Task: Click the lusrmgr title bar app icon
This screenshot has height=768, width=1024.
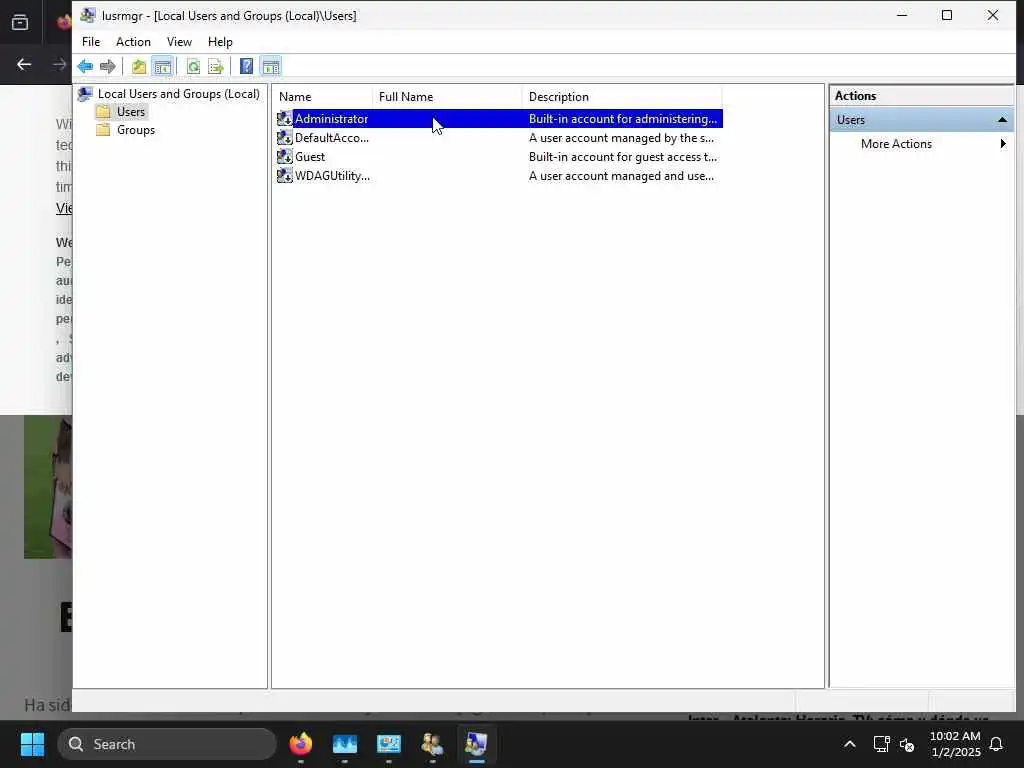Action: pyautogui.click(x=88, y=15)
